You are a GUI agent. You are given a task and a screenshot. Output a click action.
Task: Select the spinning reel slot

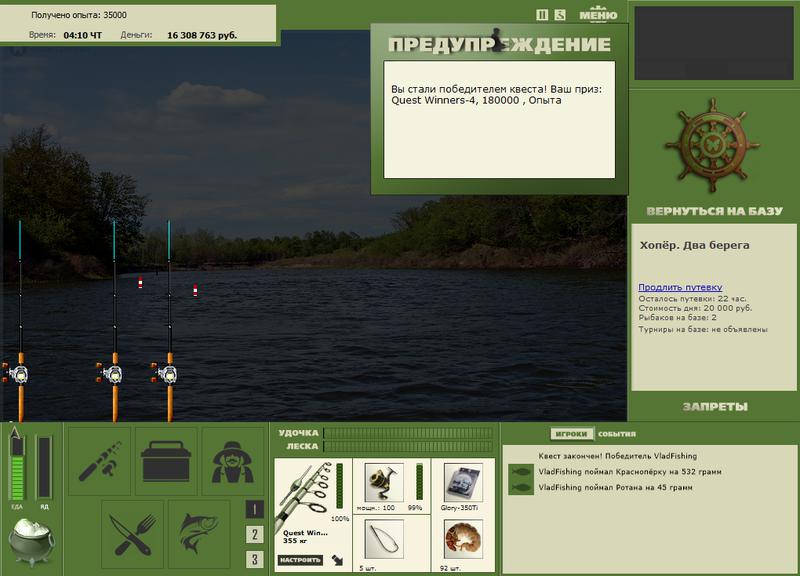click(x=384, y=482)
